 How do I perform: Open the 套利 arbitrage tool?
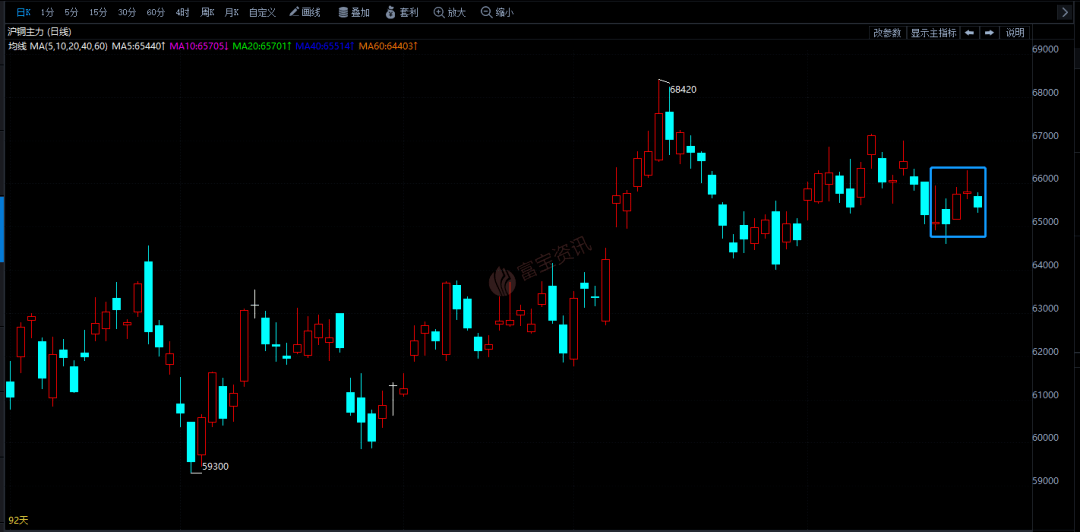point(402,12)
